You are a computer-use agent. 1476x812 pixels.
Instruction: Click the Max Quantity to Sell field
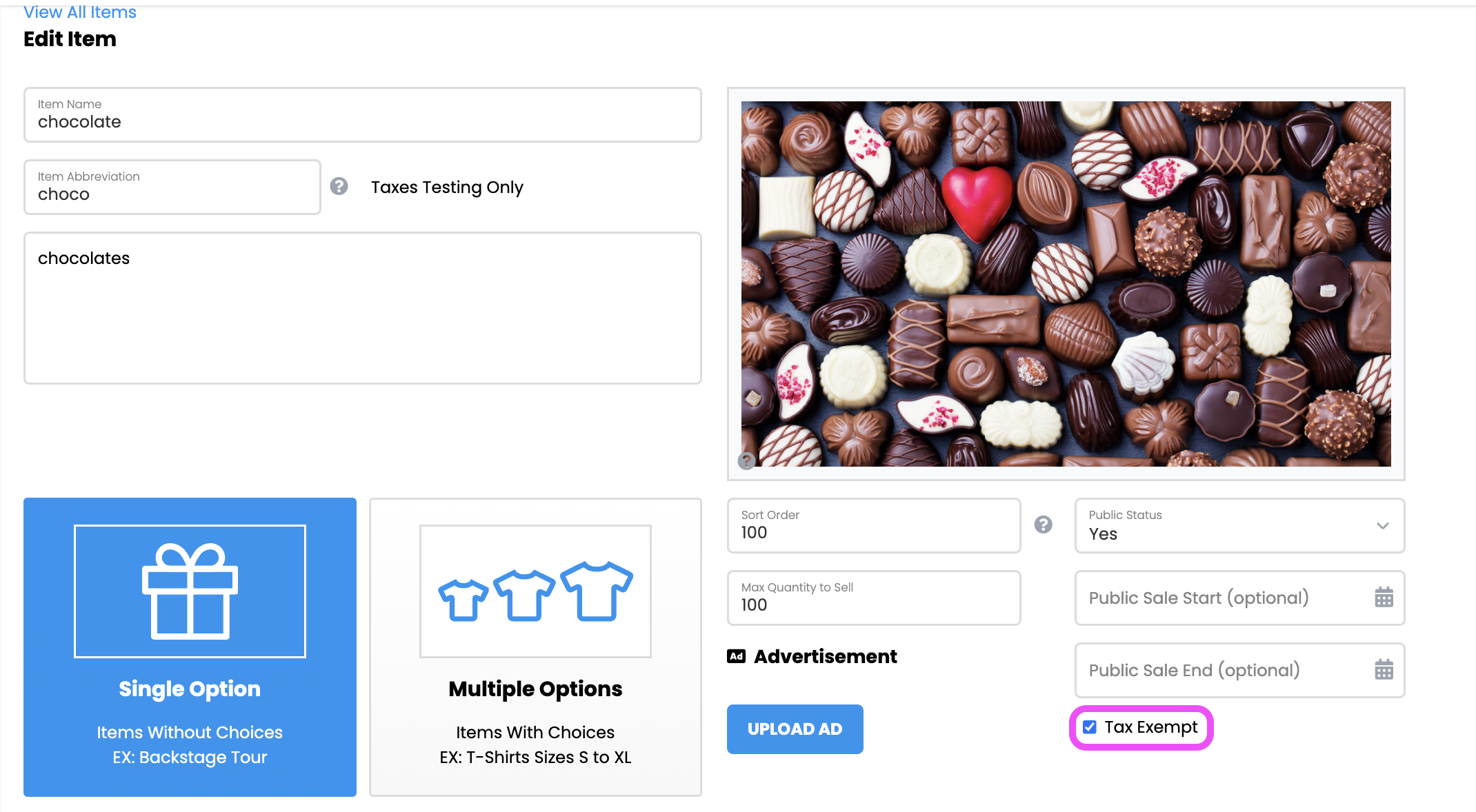pos(874,598)
